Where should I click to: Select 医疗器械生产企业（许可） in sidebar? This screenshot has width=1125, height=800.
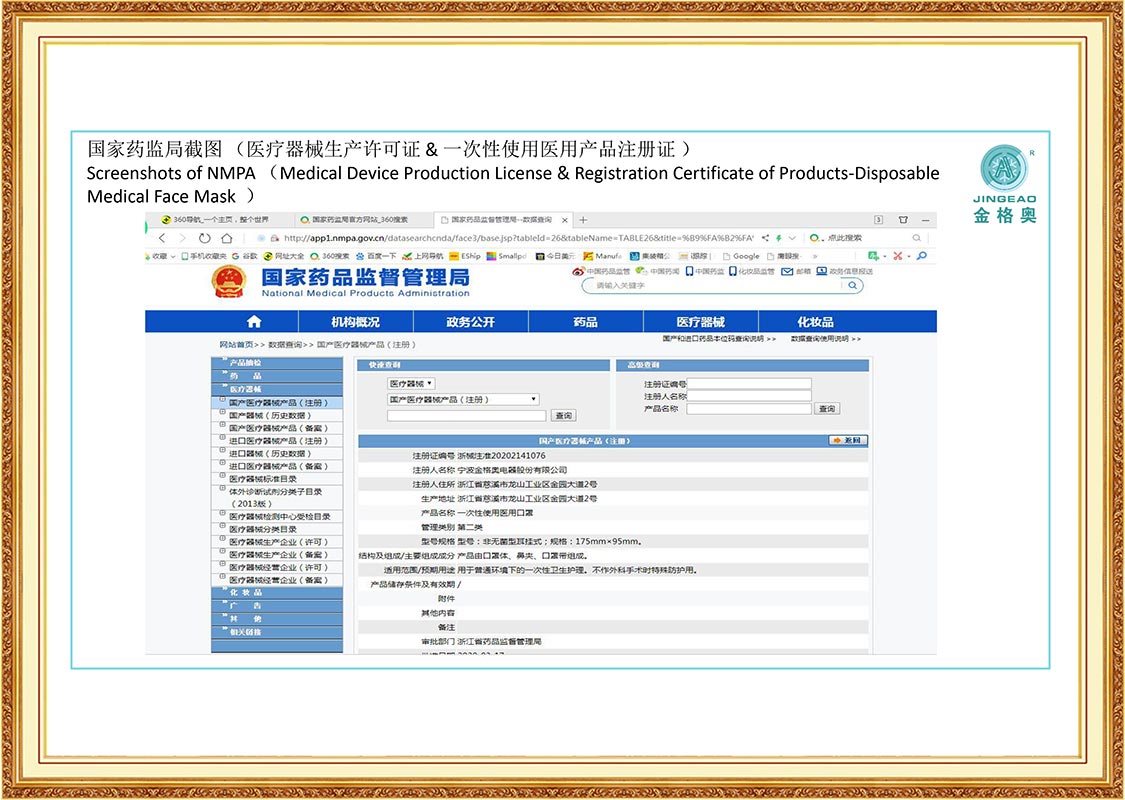point(278,542)
